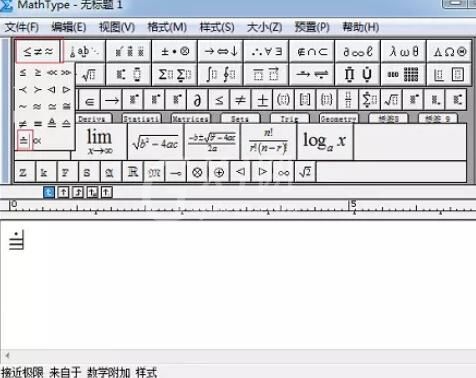
Task: Switch to the Matrices tab
Action: (x=190, y=119)
